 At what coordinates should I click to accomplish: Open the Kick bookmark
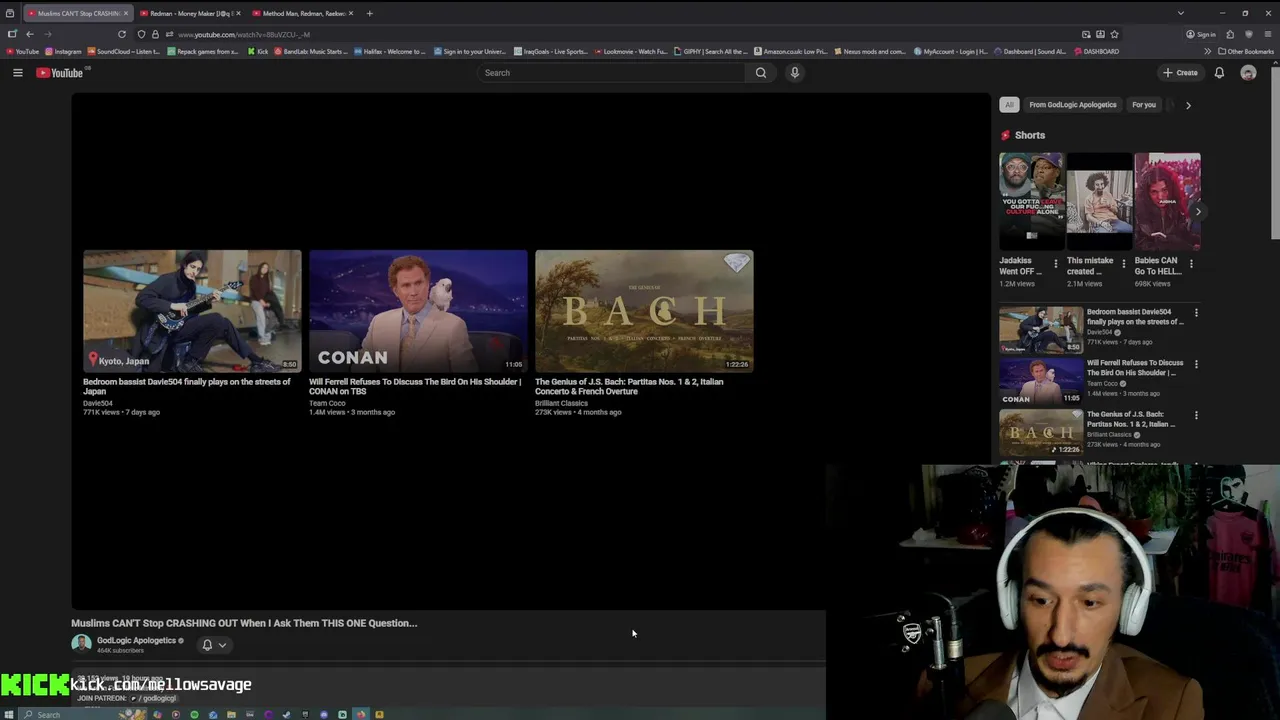258,51
